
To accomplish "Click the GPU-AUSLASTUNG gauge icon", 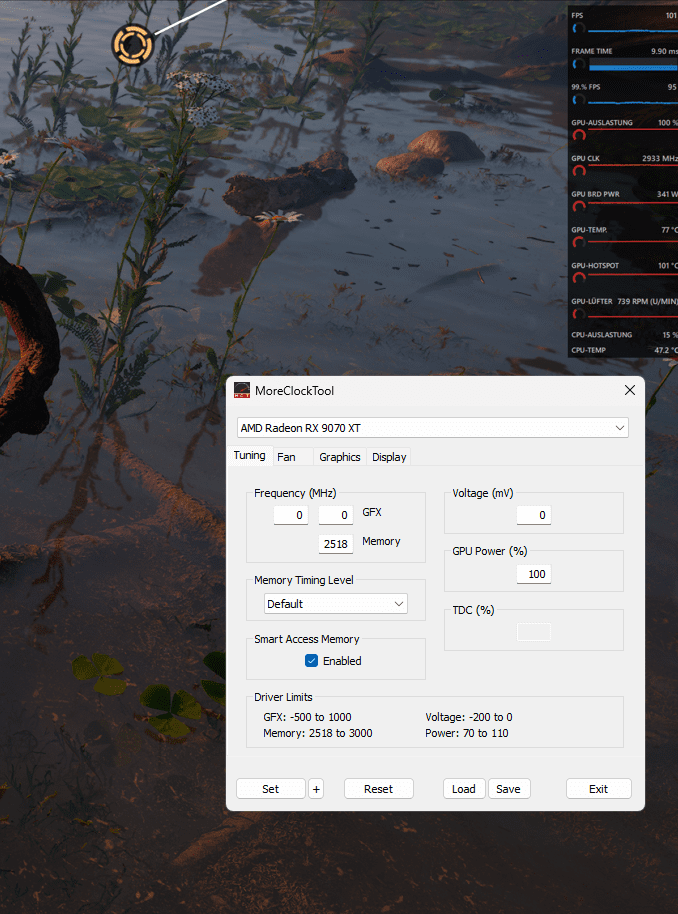I will (x=579, y=136).
